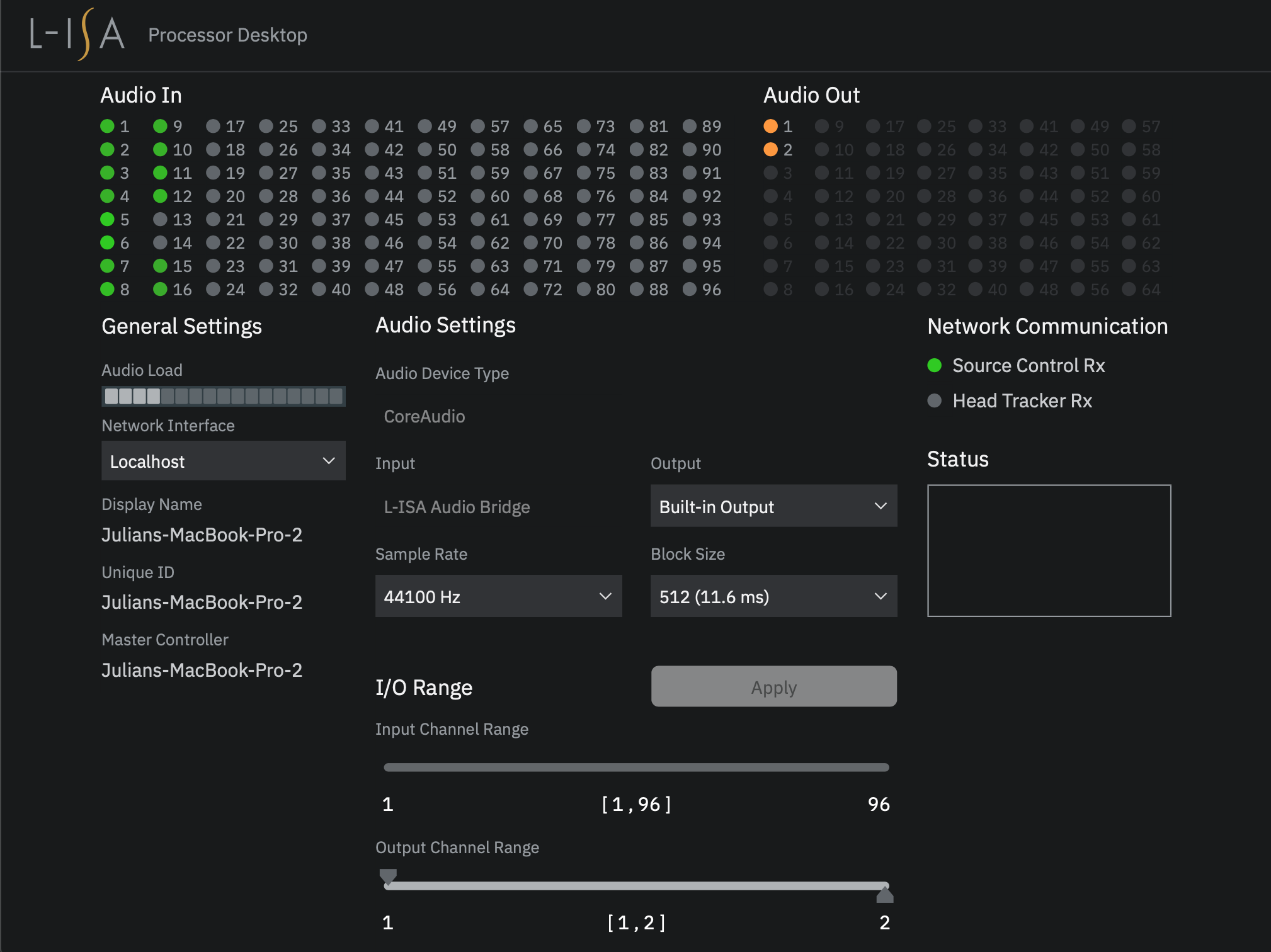The width and height of the screenshot is (1271, 952).
Task: Select Audio In channel 12 indicator
Action: pyautogui.click(x=160, y=196)
